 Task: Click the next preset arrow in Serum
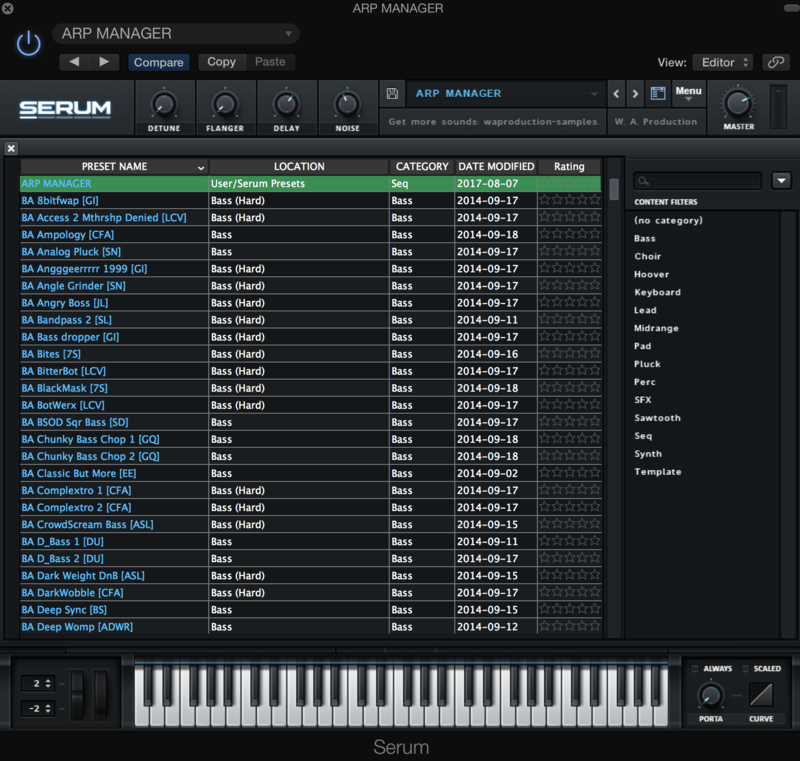tap(636, 94)
